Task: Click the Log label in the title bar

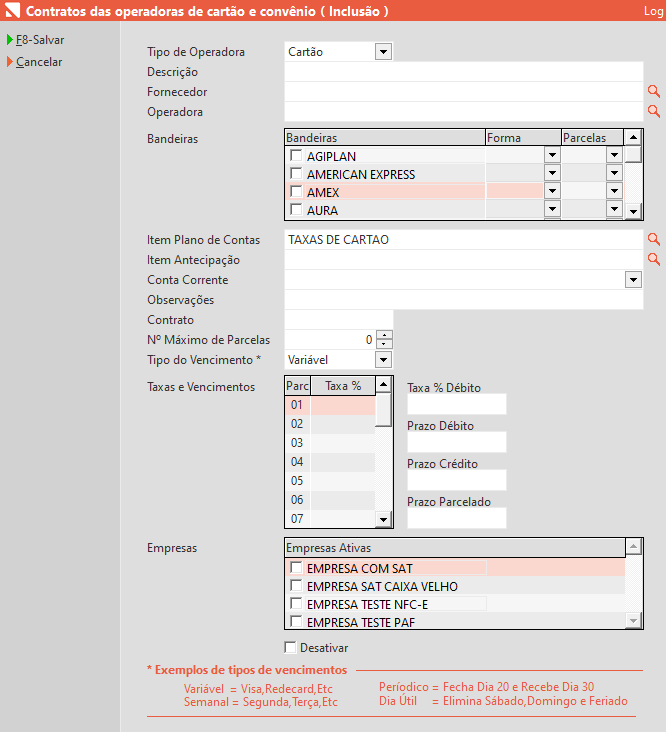Action: click(654, 11)
